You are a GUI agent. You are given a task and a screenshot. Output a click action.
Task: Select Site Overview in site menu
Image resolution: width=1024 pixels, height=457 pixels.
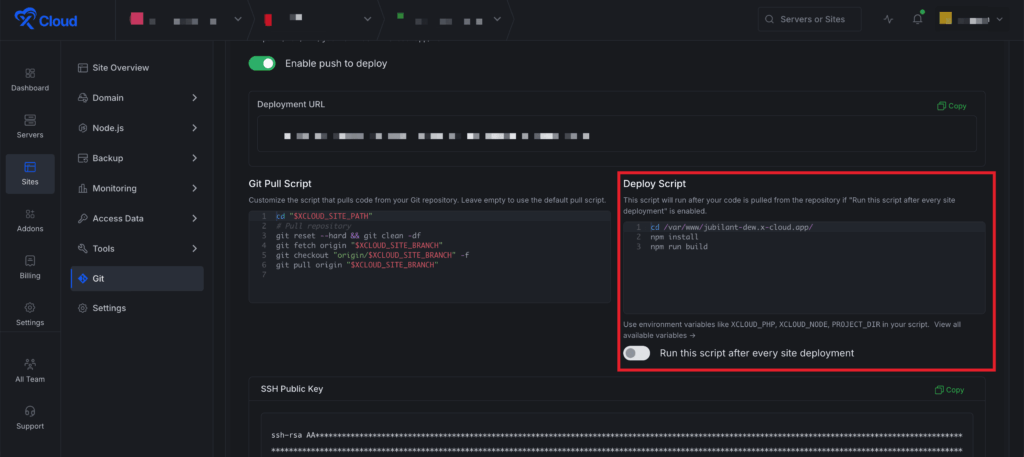pyautogui.click(x=120, y=68)
